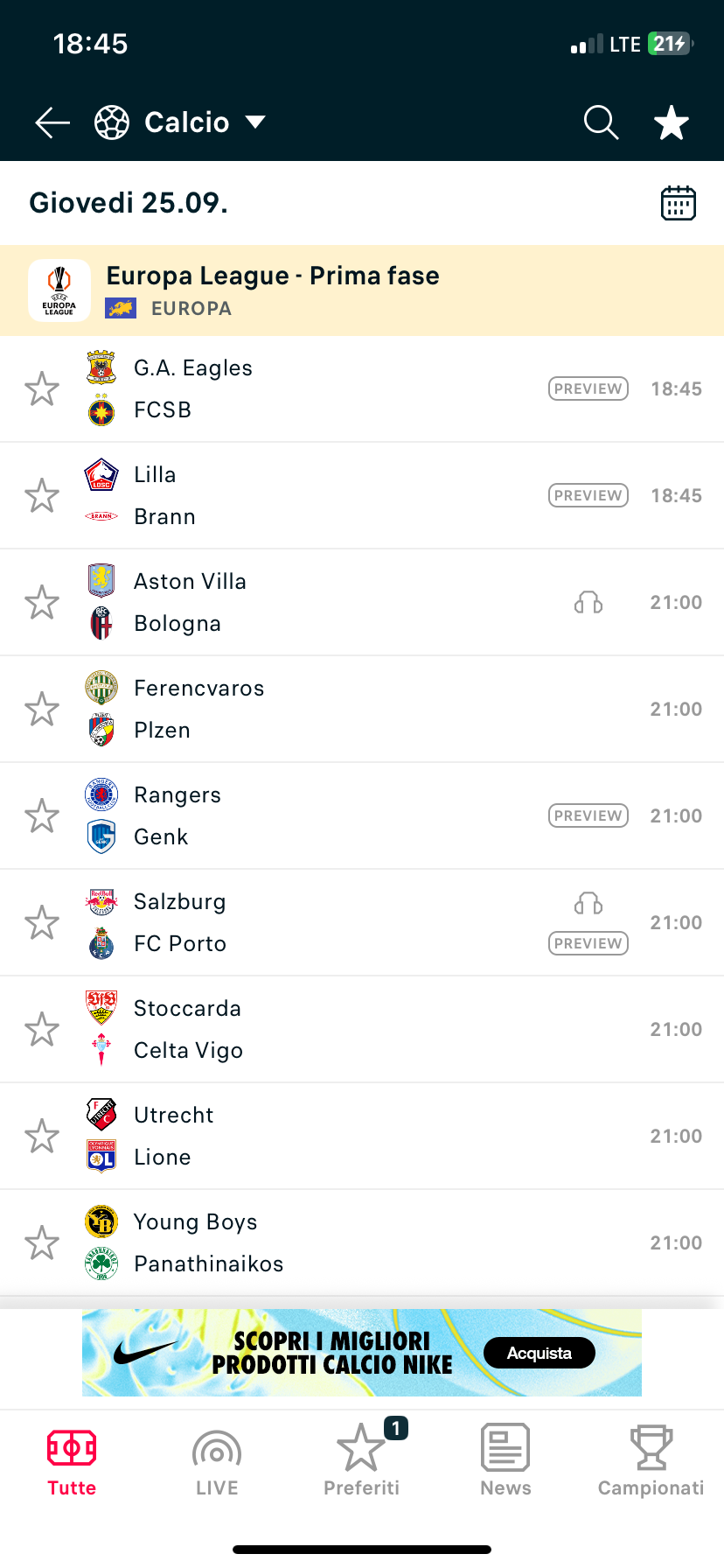
Task: Tap headphones icon for Salzburg match
Action: tap(588, 903)
